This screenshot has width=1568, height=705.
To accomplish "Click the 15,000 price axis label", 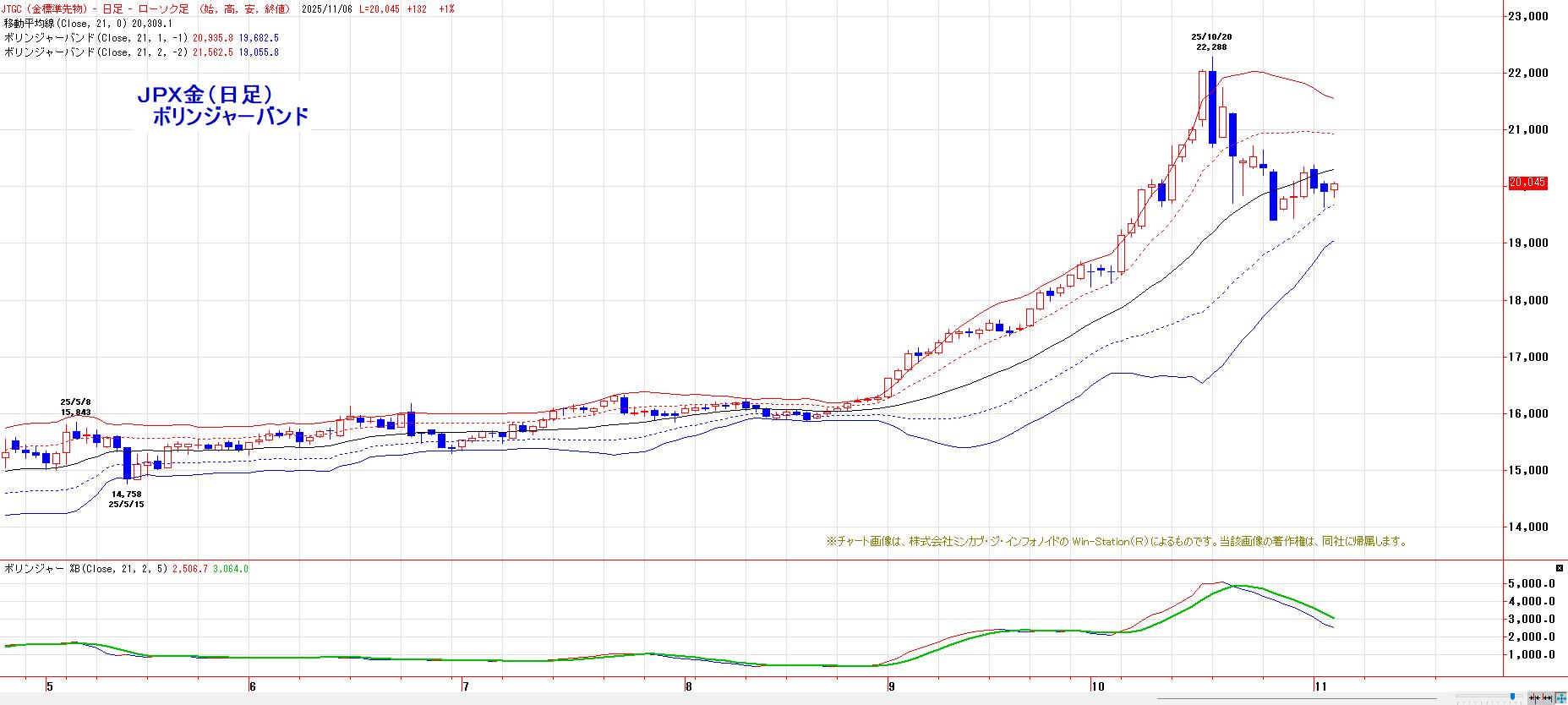I will pos(1528,470).
